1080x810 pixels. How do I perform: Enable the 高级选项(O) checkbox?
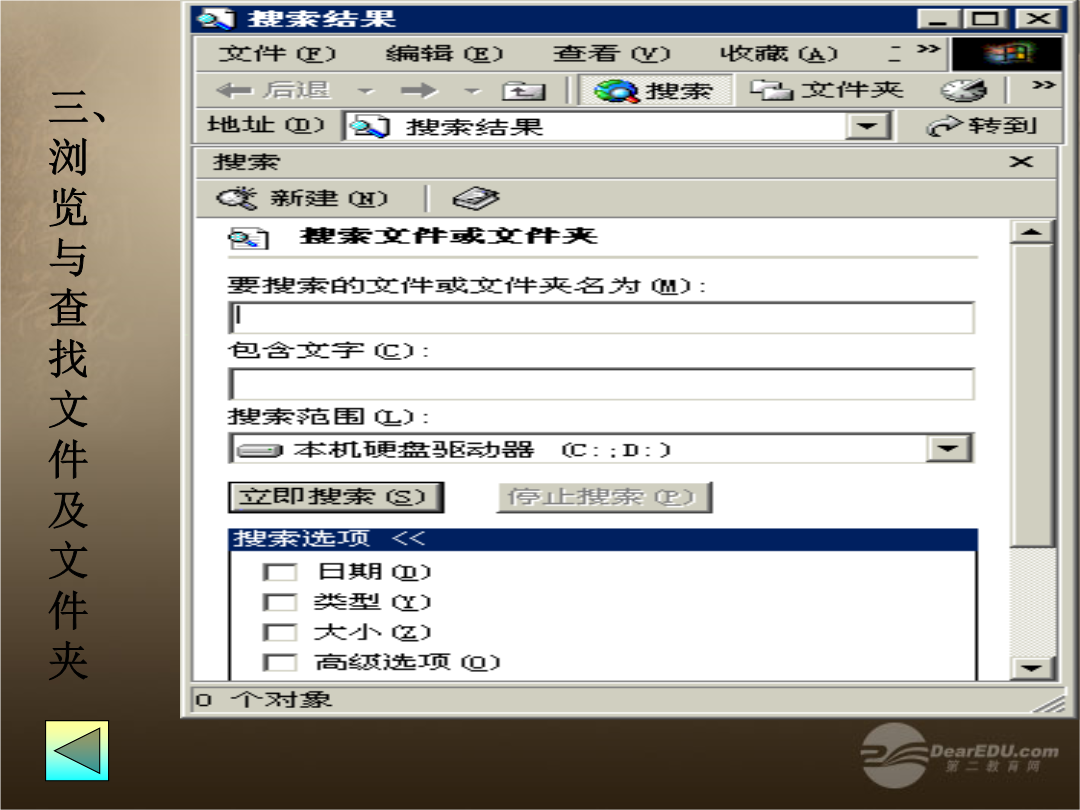point(279,662)
